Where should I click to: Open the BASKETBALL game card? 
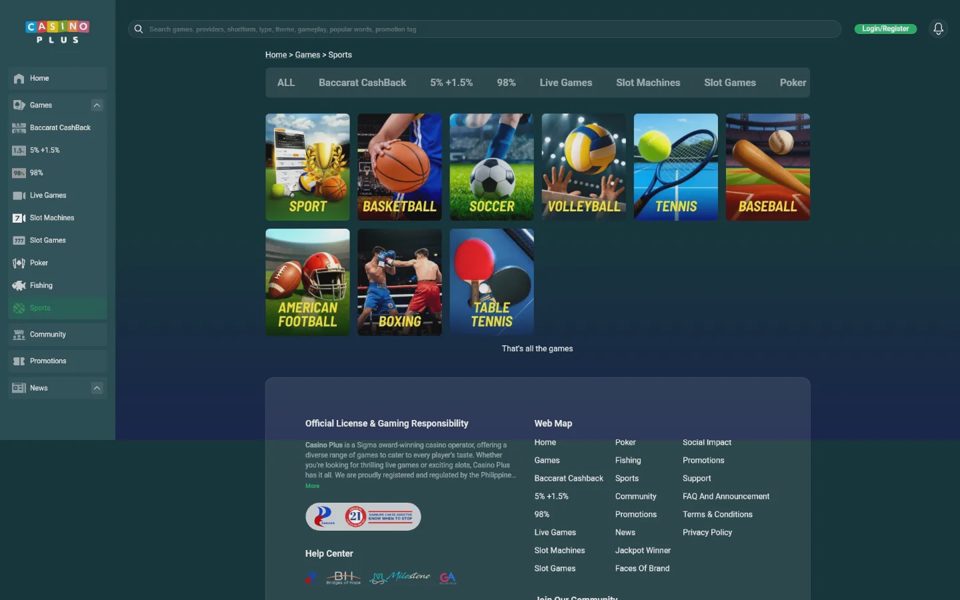point(400,167)
